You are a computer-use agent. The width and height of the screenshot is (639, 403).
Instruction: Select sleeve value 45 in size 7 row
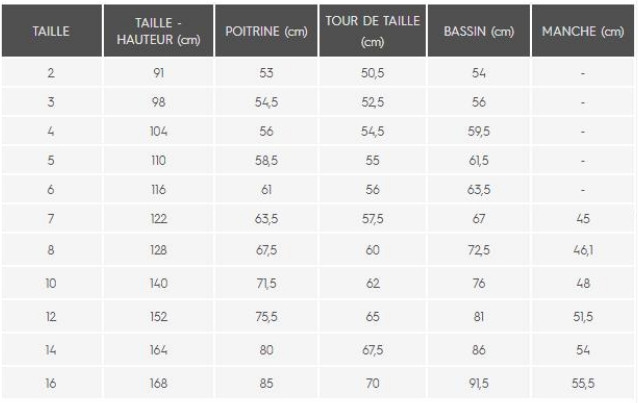[x=583, y=219]
